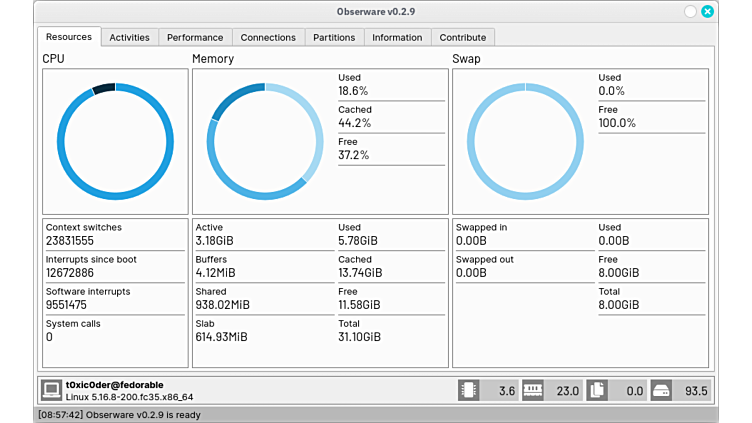Click the CPU usage ring chart
Image resolution: width=752 pixels, height=423 pixels.
pyautogui.click(x=115, y=141)
